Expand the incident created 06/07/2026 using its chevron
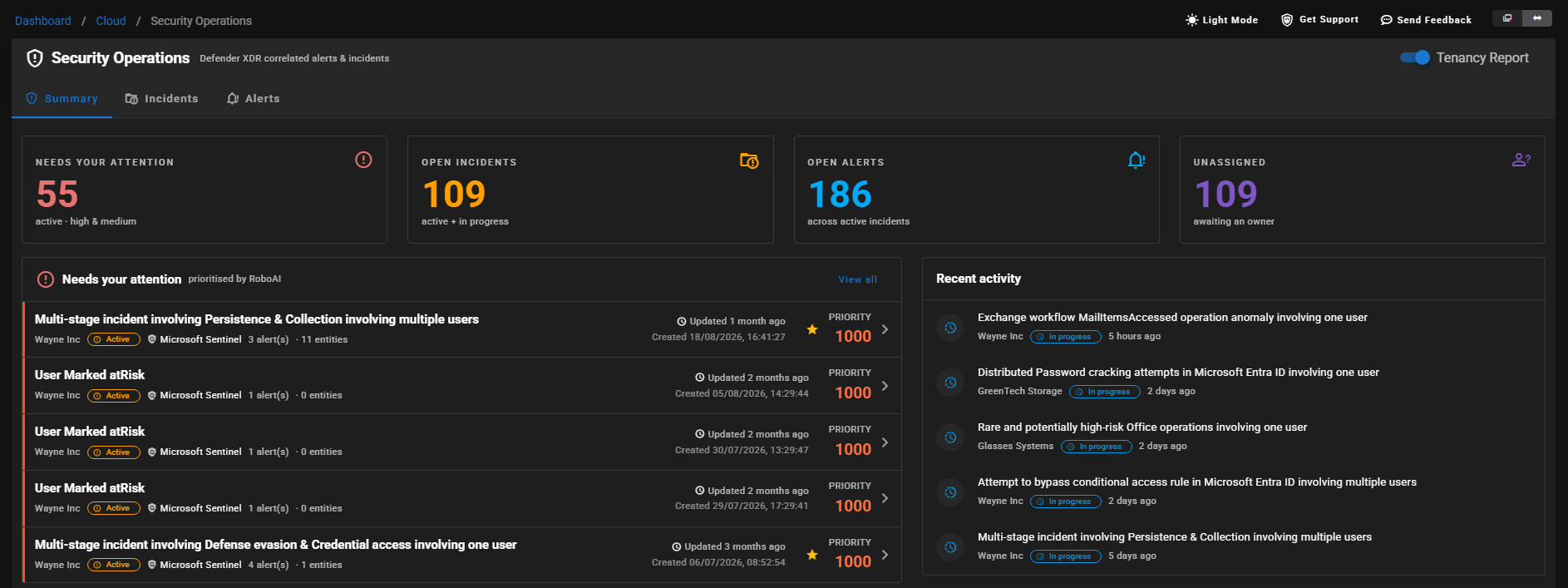The image size is (1568, 588). pyautogui.click(x=885, y=555)
